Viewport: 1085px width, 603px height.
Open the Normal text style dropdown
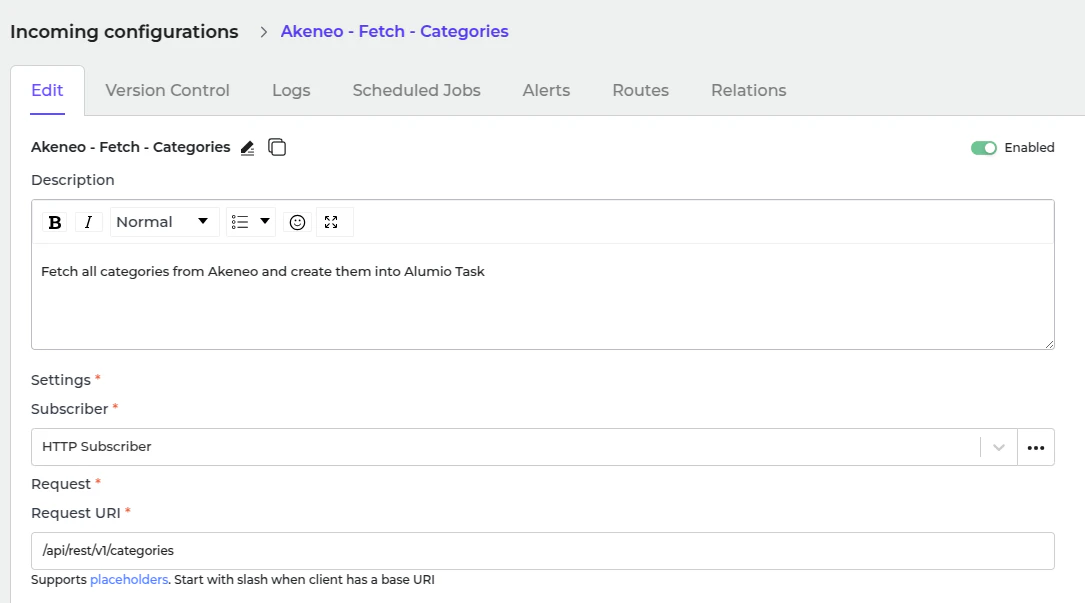pyautogui.click(x=163, y=222)
